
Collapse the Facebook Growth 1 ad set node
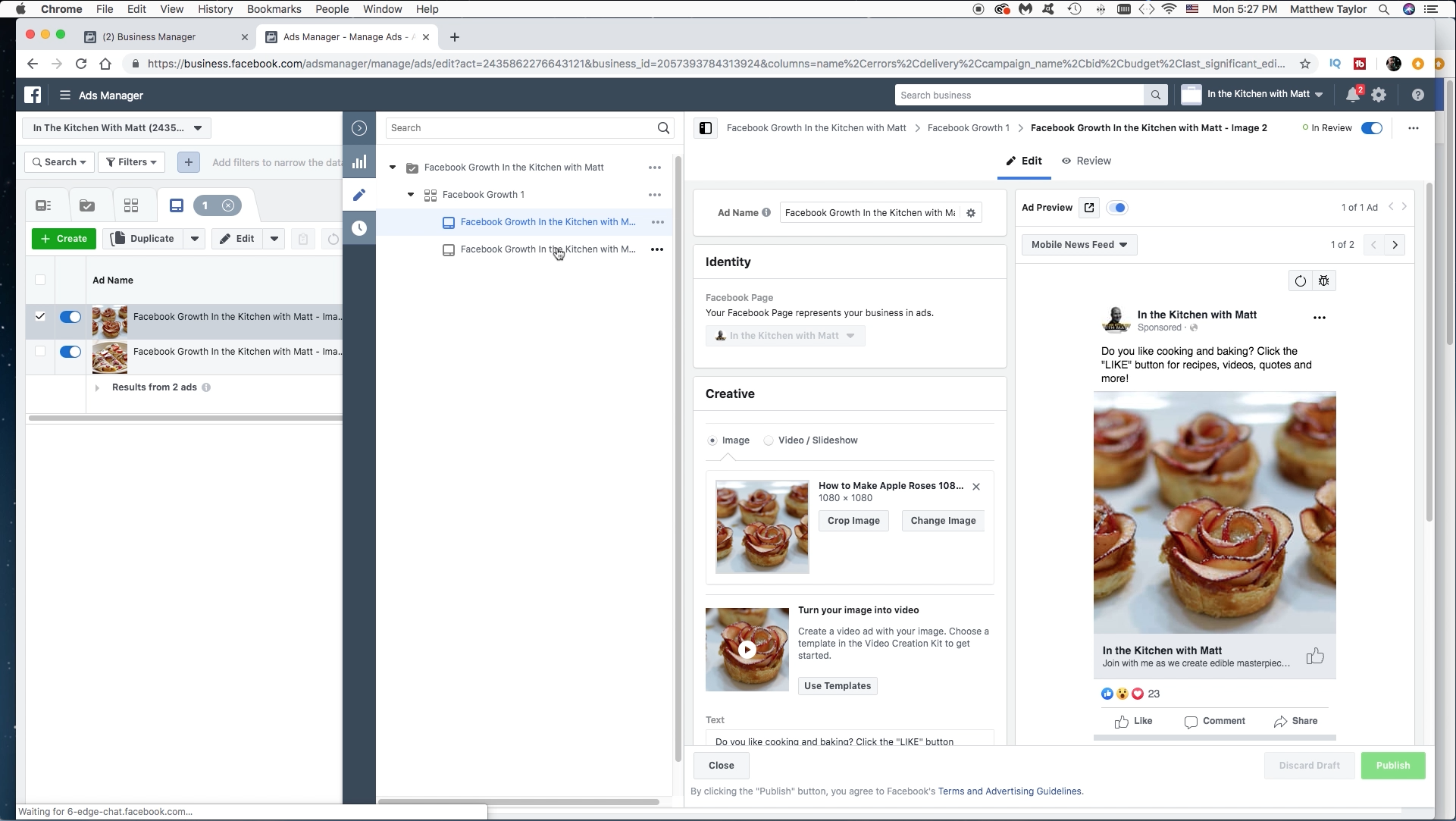(x=411, y=195)
